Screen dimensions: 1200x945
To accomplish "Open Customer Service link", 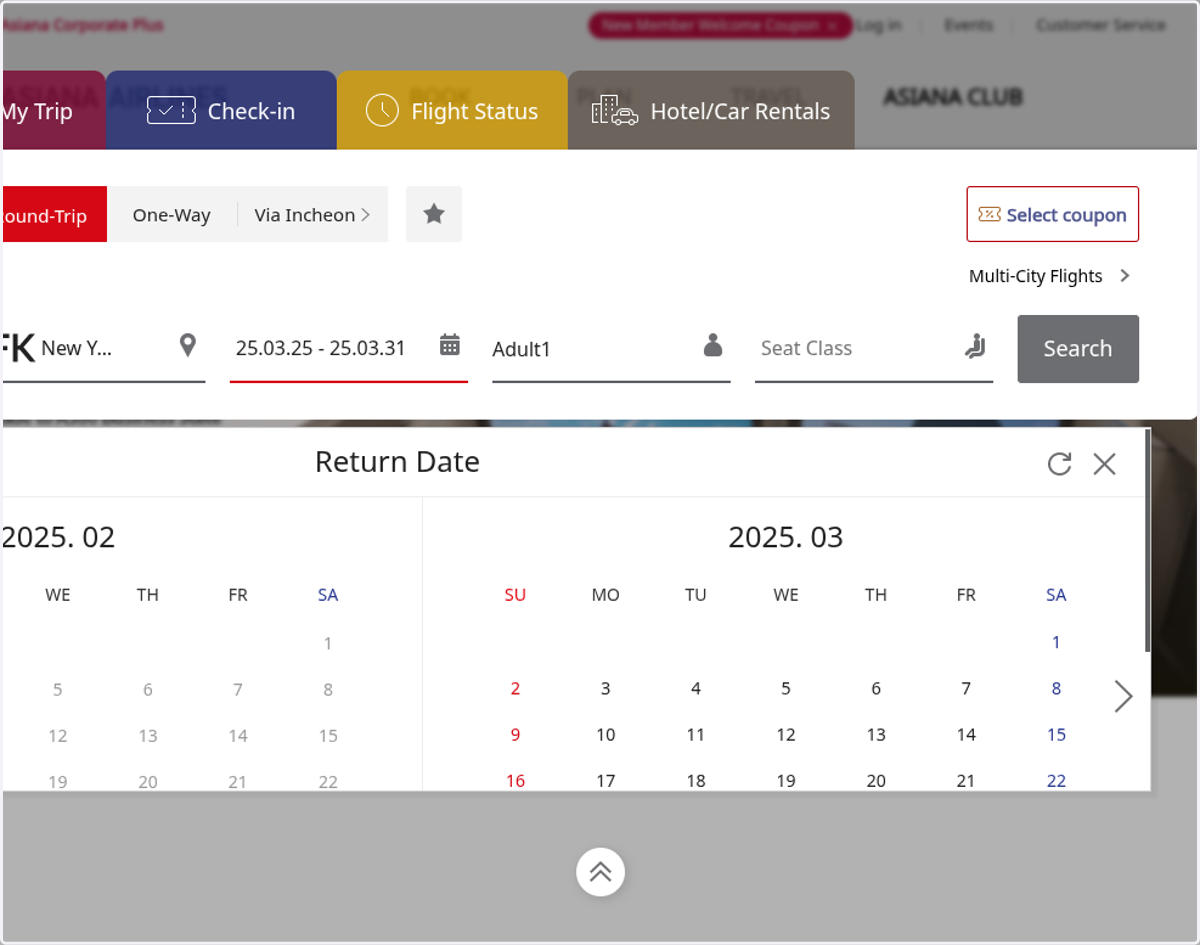I will tap(1101, 25).
